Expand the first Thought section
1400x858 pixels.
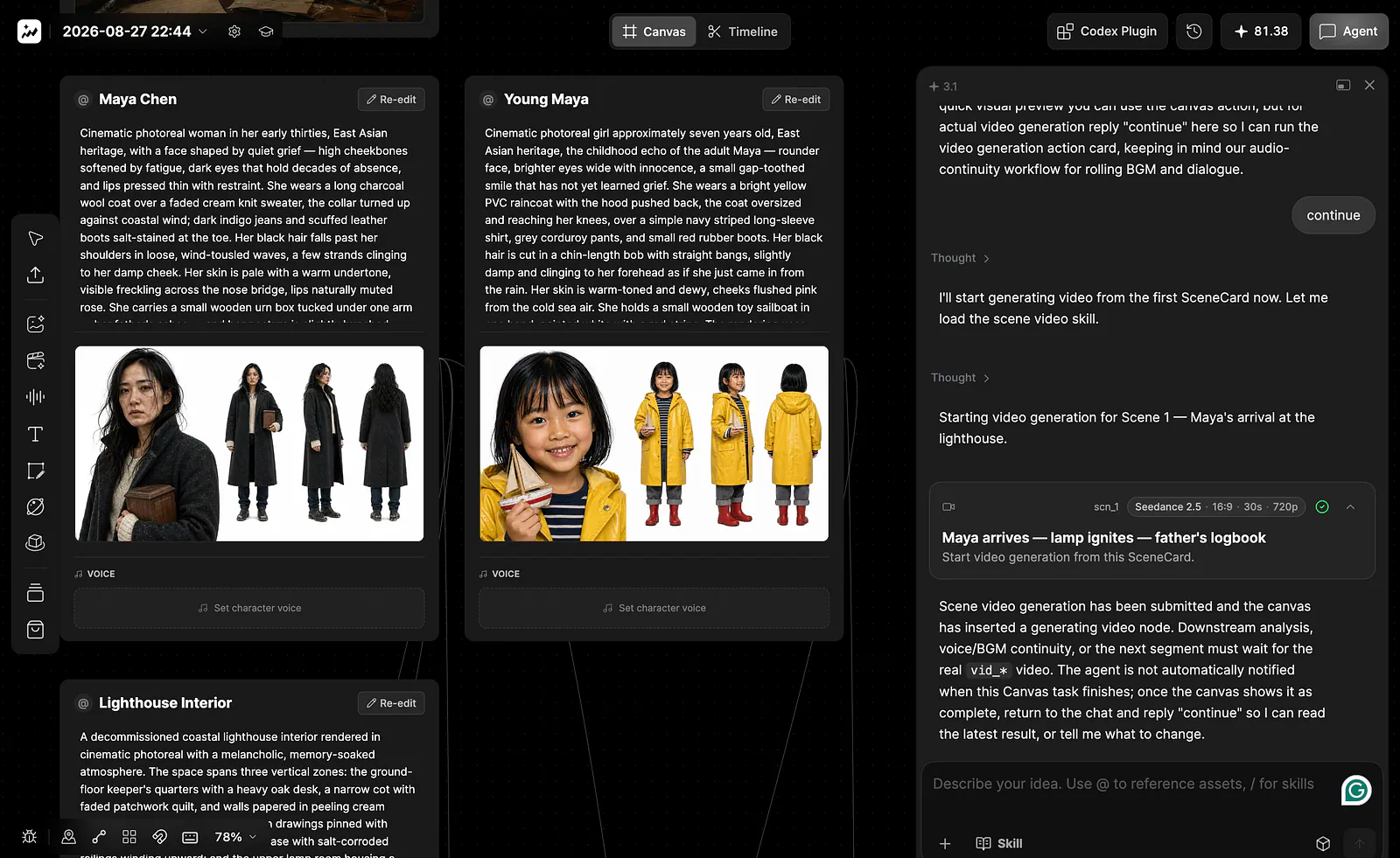[960, 258]
